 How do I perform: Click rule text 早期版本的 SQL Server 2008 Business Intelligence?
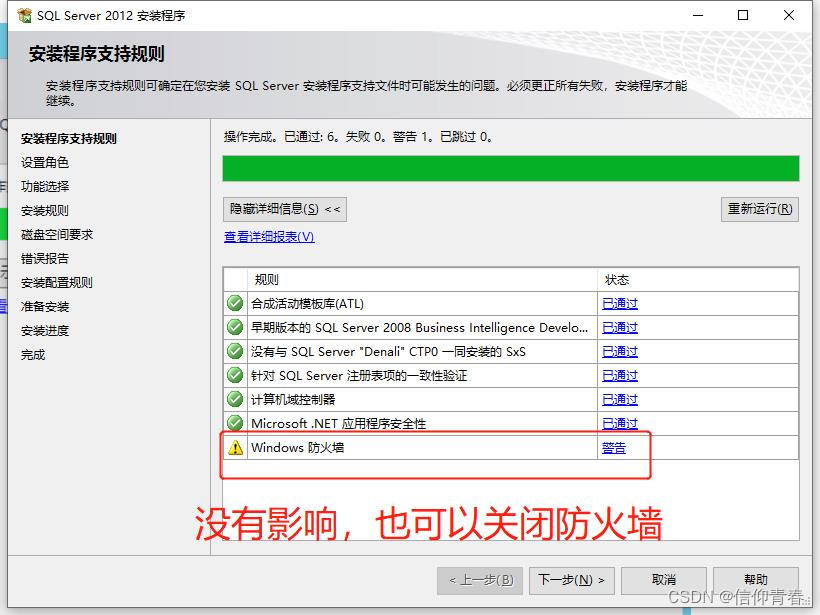[419, 328]
